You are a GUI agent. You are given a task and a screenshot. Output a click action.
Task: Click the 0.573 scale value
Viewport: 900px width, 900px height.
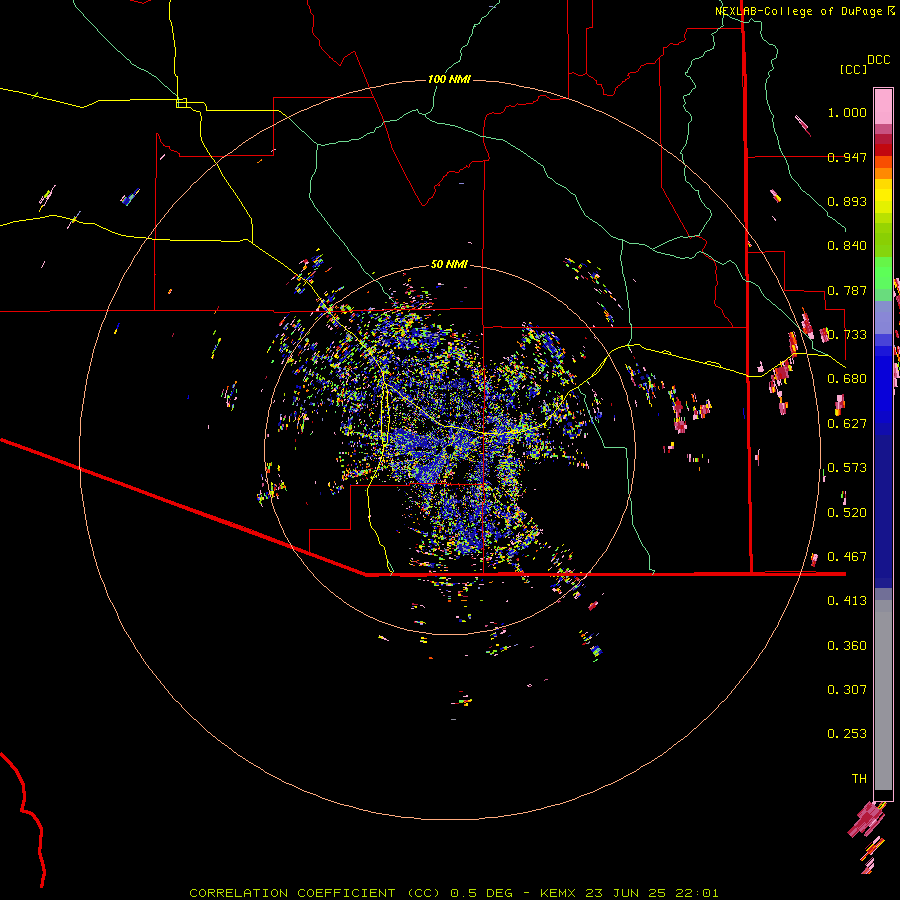point(847,468)
